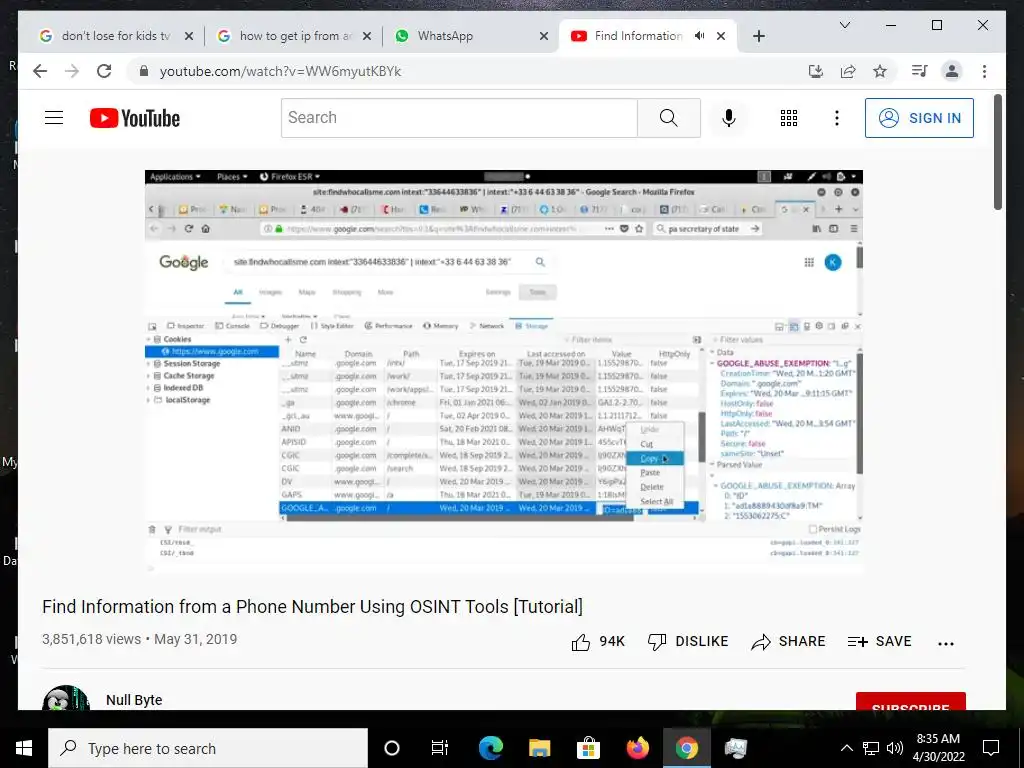1024x768 pixels.
Task: Click the install app icon in address bar
Action: 816,71
